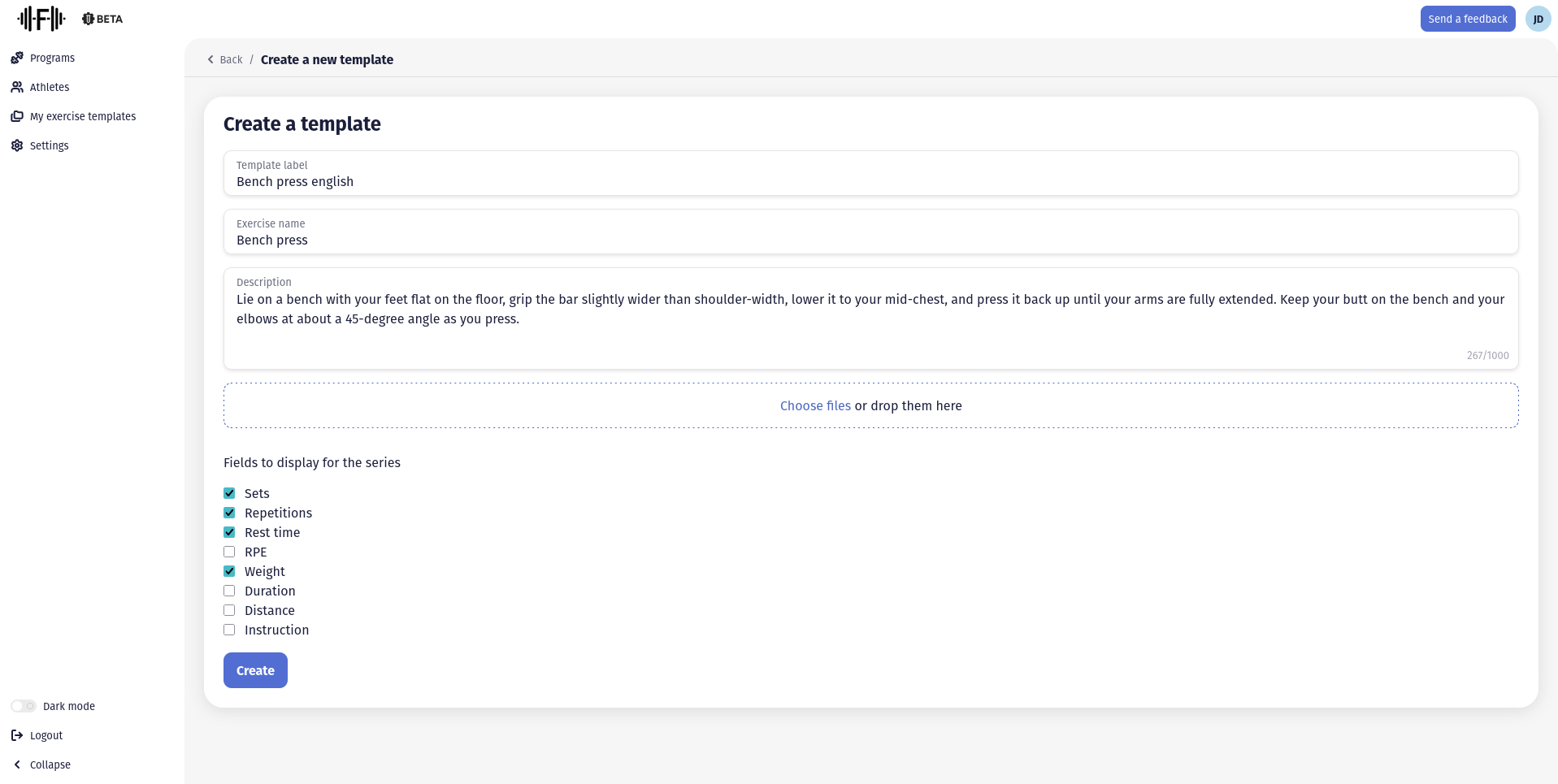This screenshot has height=784, width=1558.
Task: Click the Athletes people icon
Action: point(17,87)
